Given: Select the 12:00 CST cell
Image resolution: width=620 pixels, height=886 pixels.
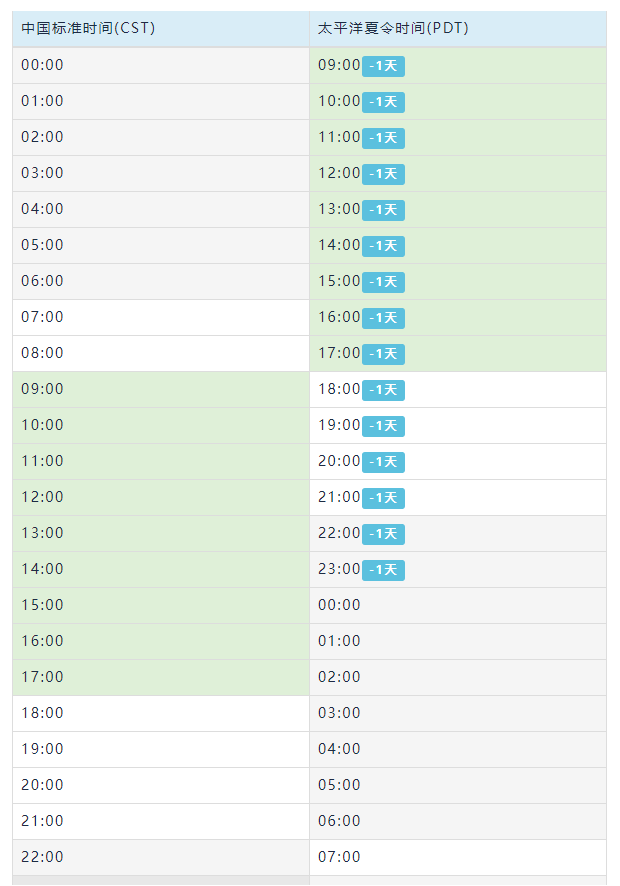Looking at the screenshot, I should point(161,497).
